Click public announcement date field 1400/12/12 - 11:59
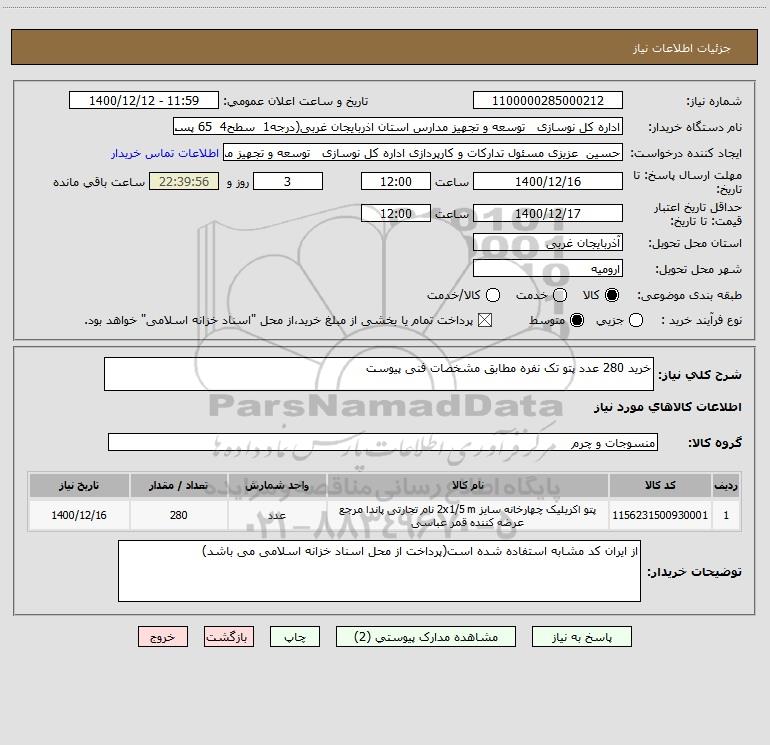This screenshot has width=770, height=745. coord(144,100)
